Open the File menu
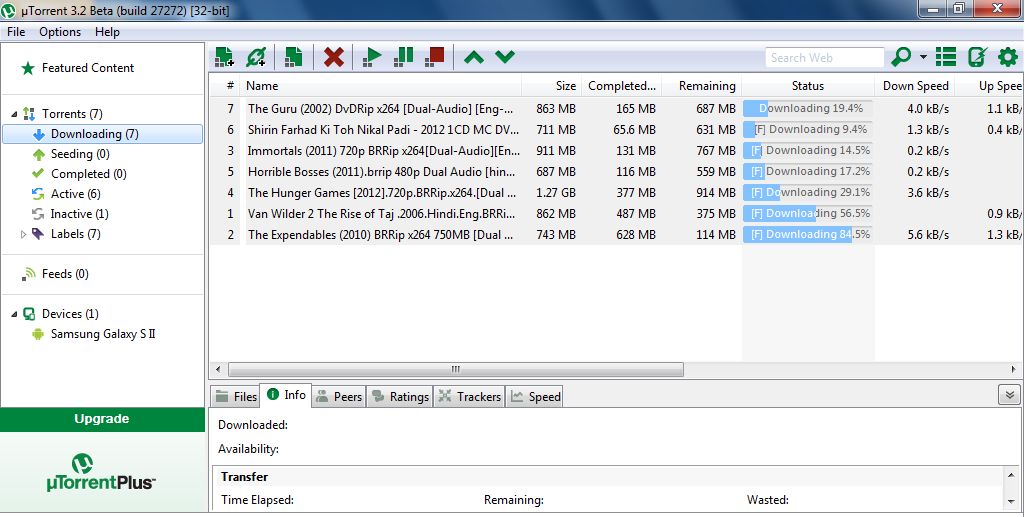1025x517 pixels. [16, 32]
